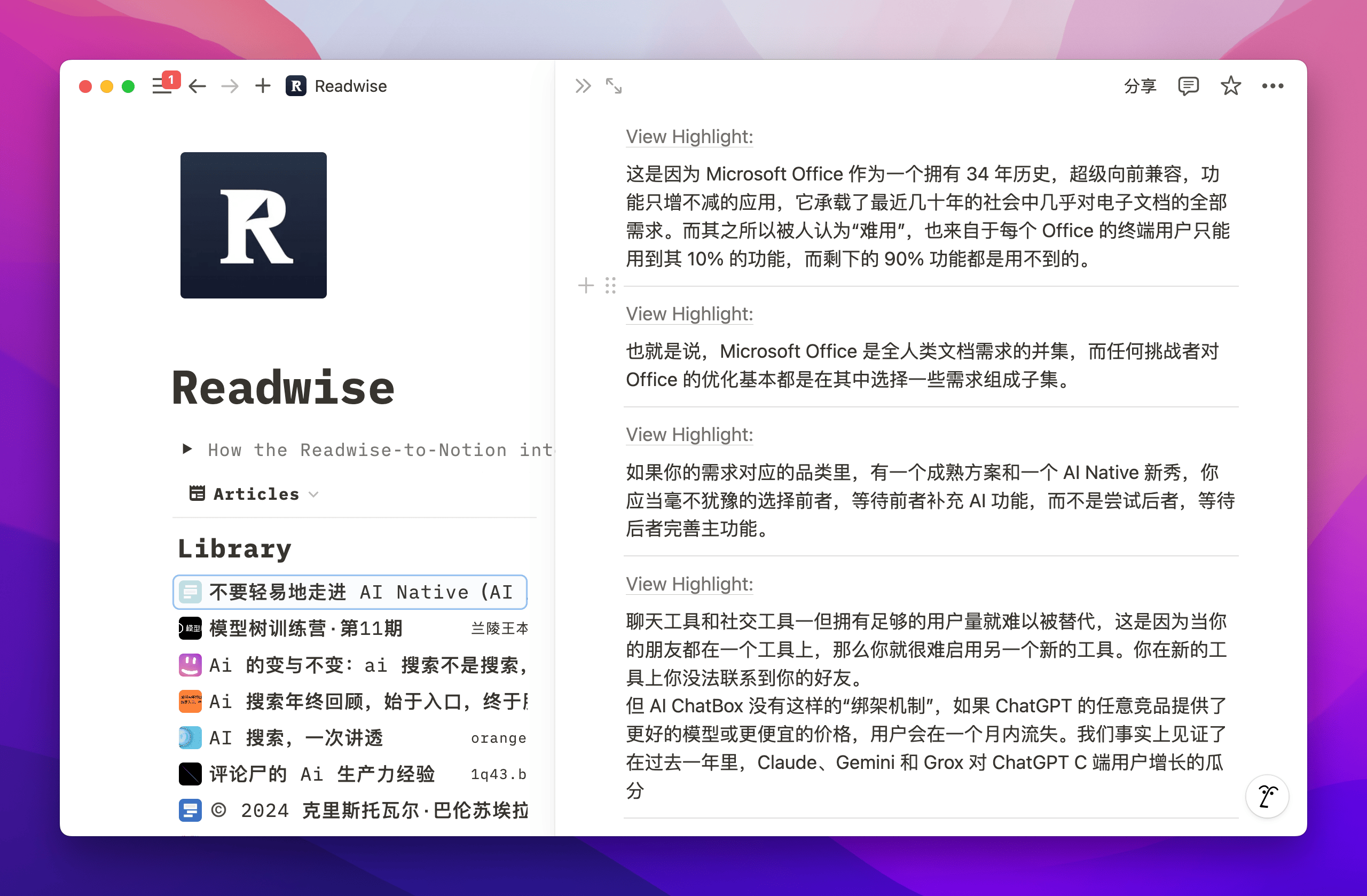Open the 评论尸的 Ai 生产力经验 row

coord(350,774)
